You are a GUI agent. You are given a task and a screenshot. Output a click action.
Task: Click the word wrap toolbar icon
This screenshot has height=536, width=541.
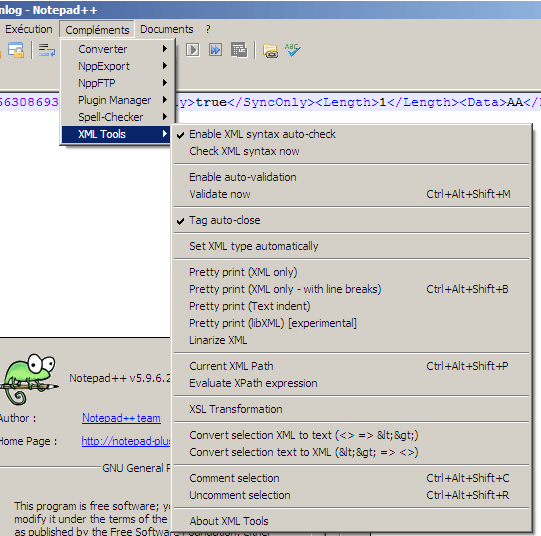47,50
